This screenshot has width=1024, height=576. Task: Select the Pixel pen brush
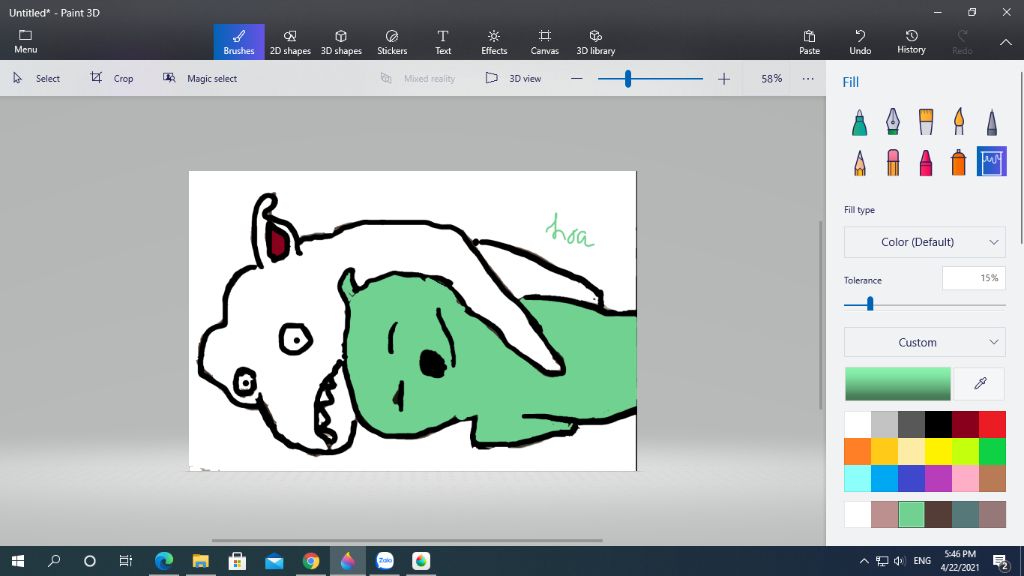click(992, 122)
